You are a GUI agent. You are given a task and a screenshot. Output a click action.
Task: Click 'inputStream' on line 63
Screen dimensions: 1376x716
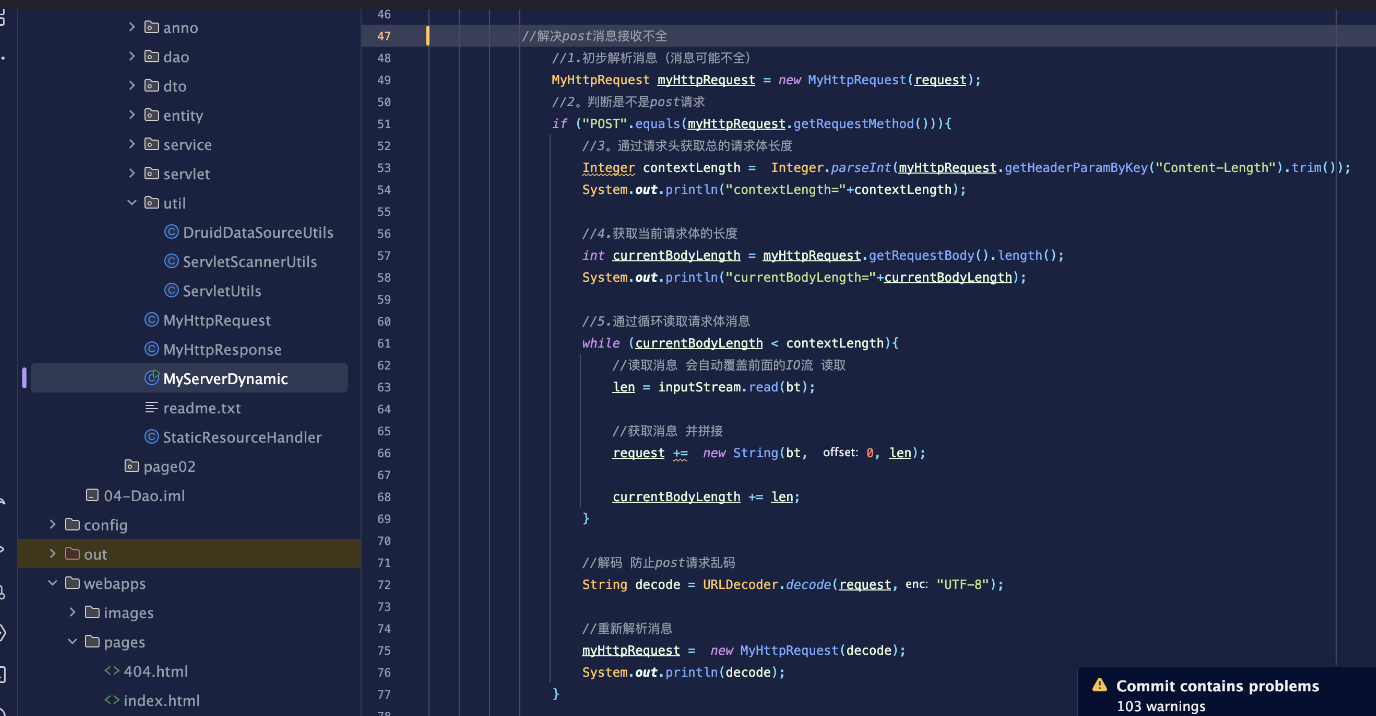(699, 387)
